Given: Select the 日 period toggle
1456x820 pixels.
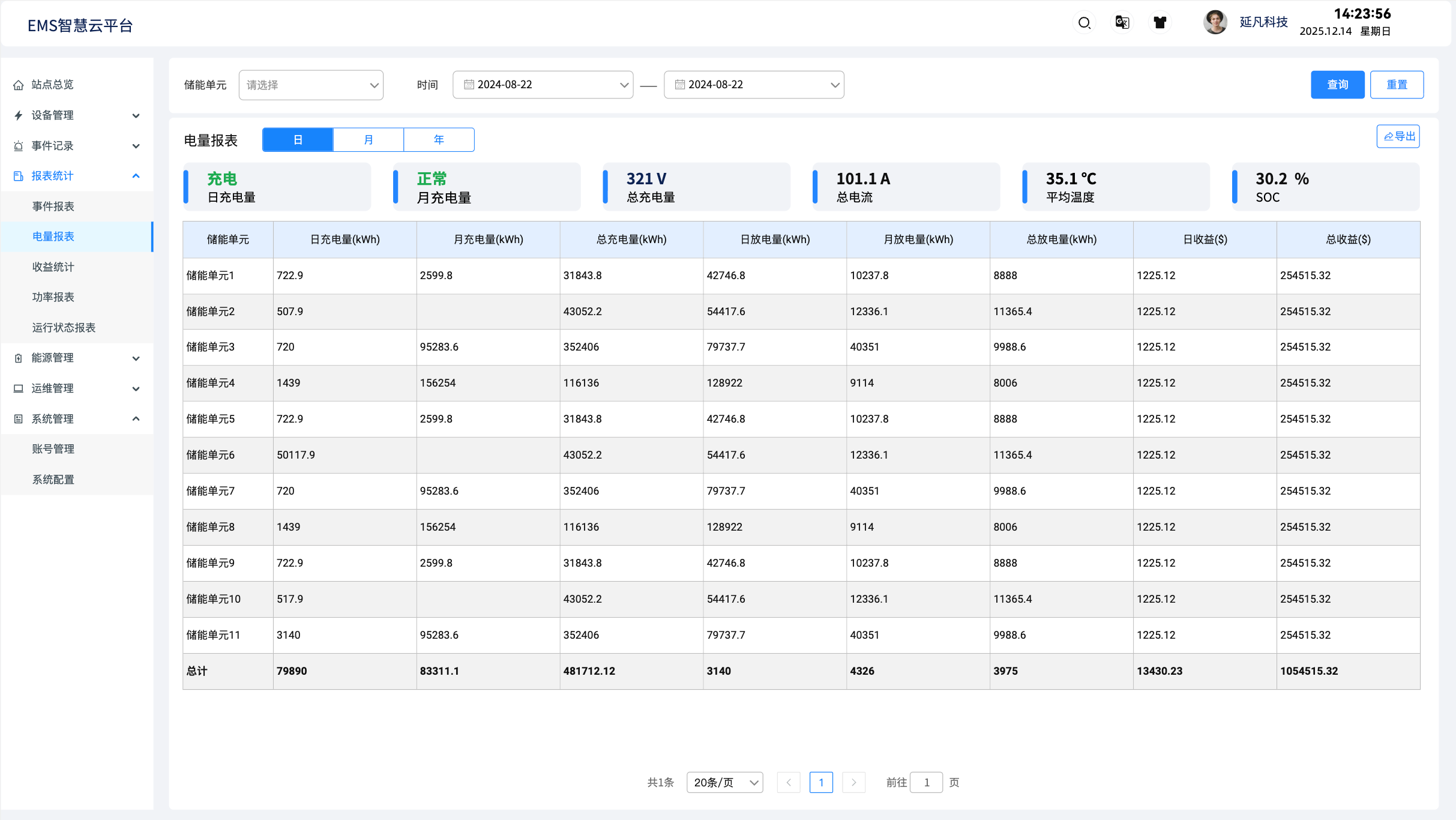Looking at the screenshot, I should tap(298, 140).
